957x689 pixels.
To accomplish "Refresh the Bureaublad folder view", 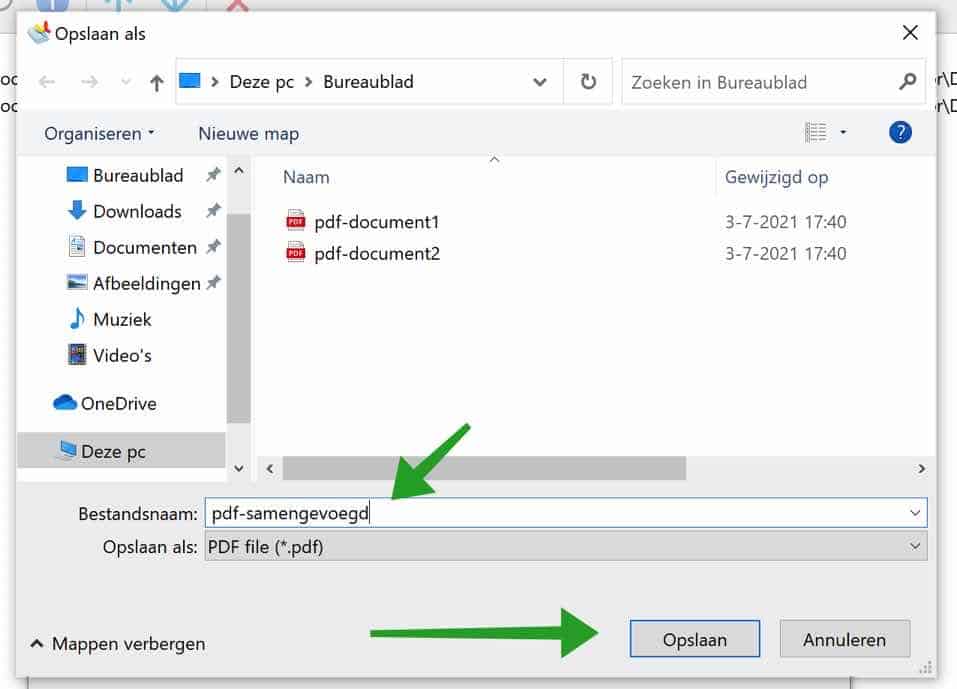I will point(588,82).
